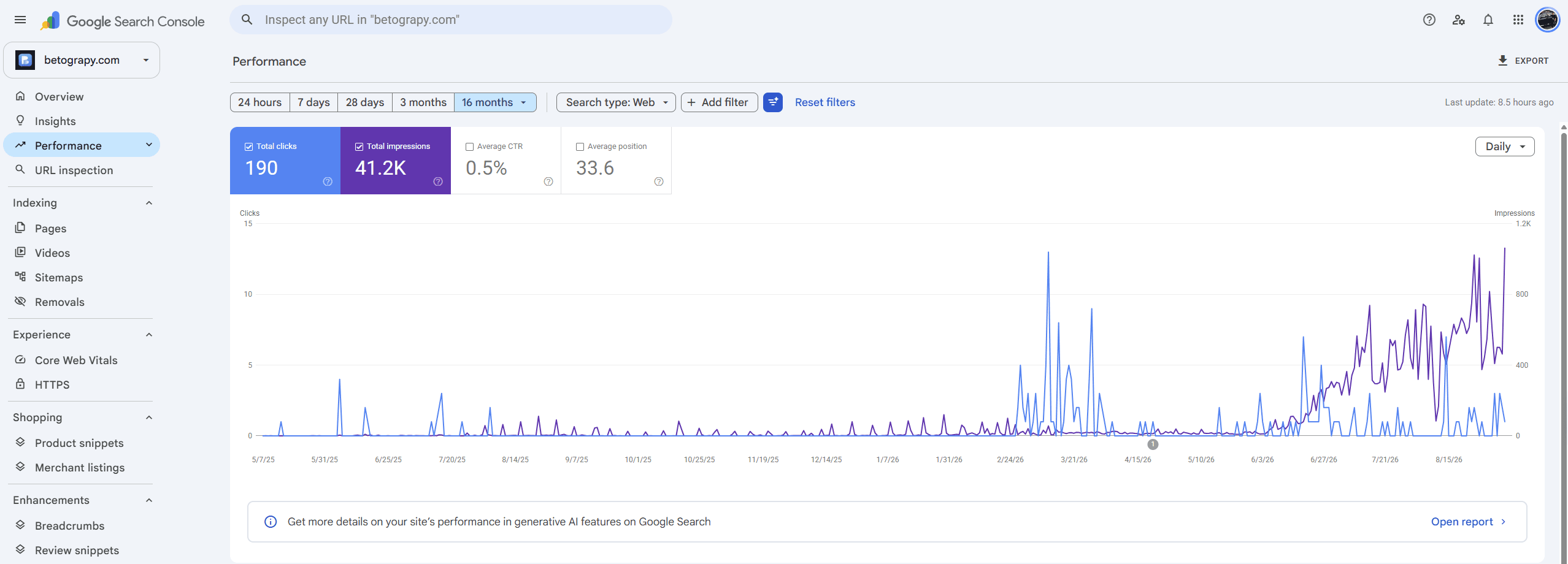Screen dimensions: 1568x564
Task: Select the 3 months range tab
Action: coord(423,102)
